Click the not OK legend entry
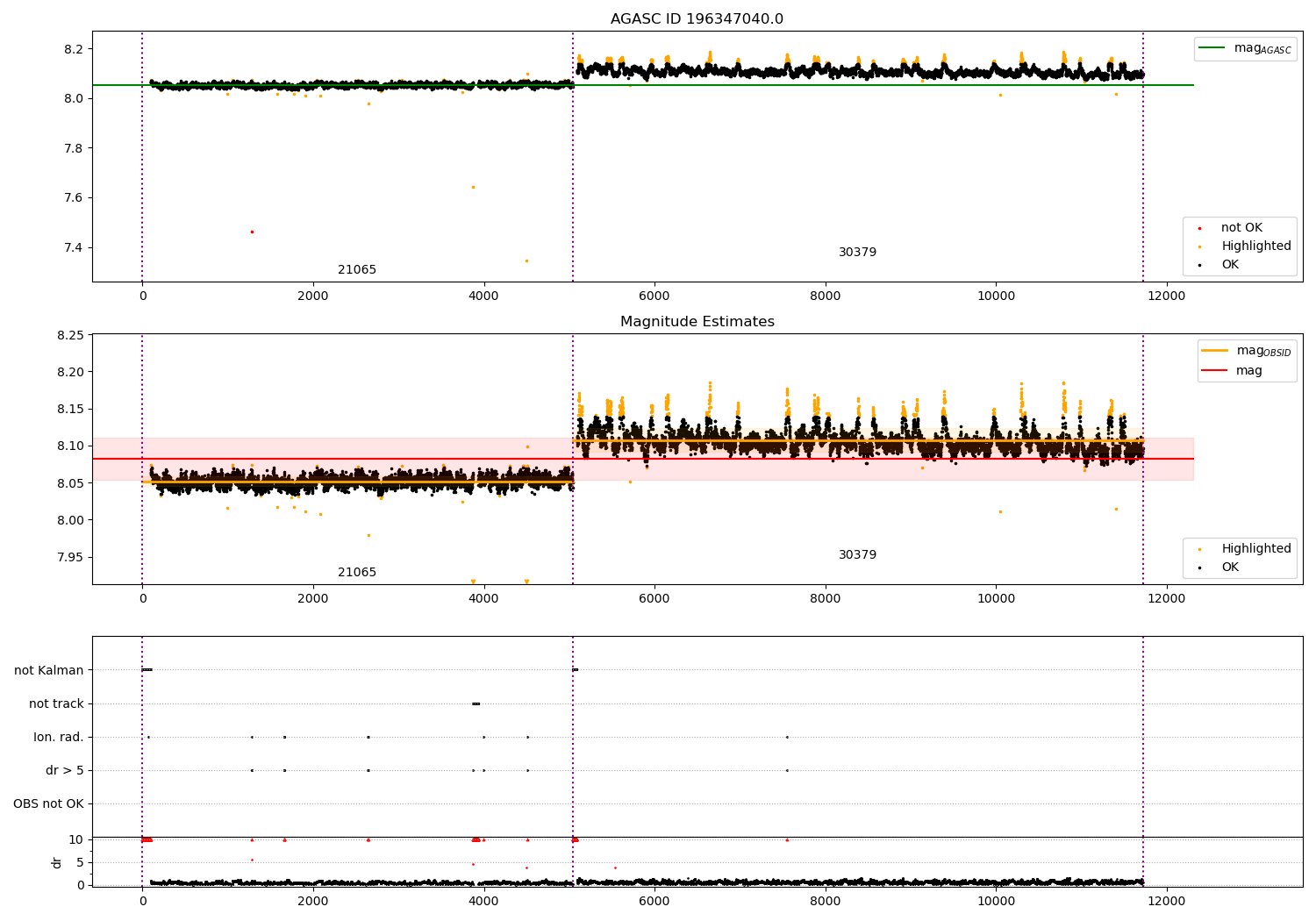1316x921 pixels. tap(1241, 228)
